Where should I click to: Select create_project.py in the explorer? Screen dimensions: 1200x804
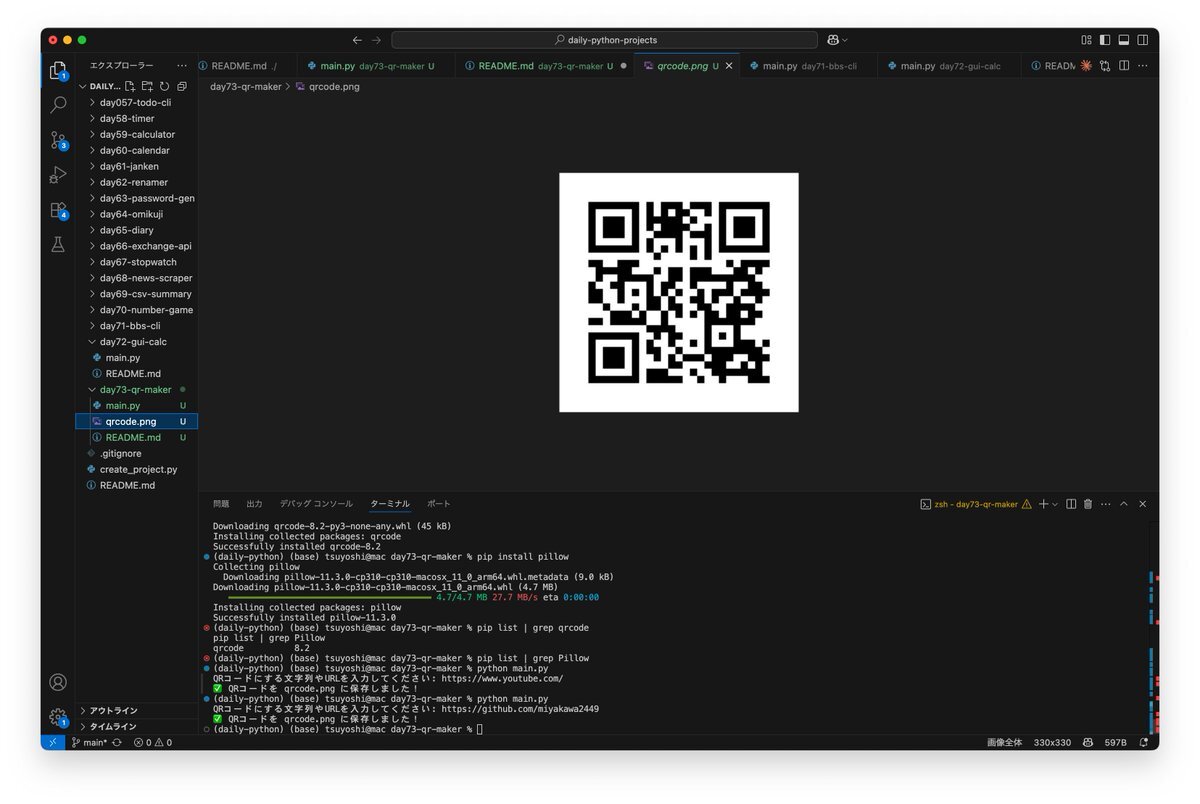pos(137,469)
